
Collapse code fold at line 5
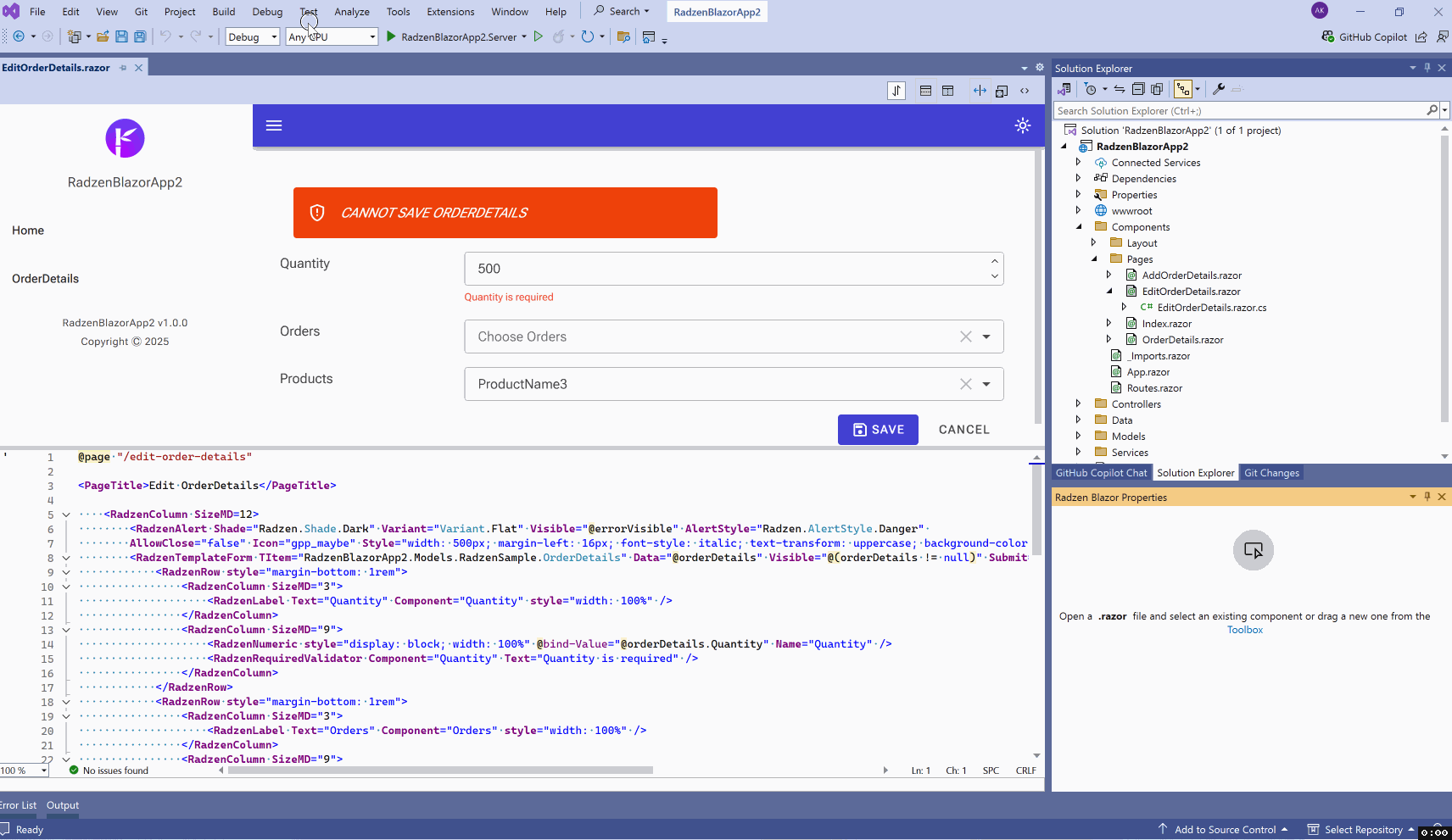65,515
